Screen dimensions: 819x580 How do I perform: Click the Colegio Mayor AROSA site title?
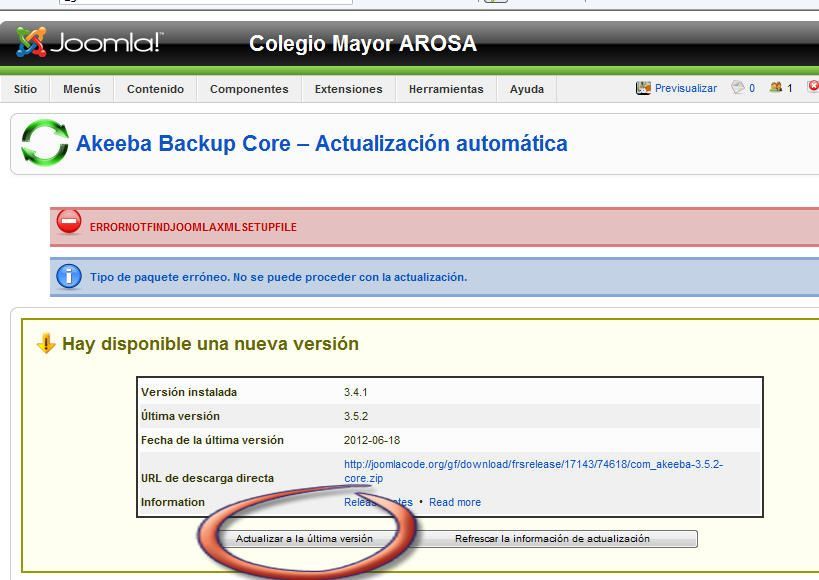pyautogui.click(x=363, y=43)
